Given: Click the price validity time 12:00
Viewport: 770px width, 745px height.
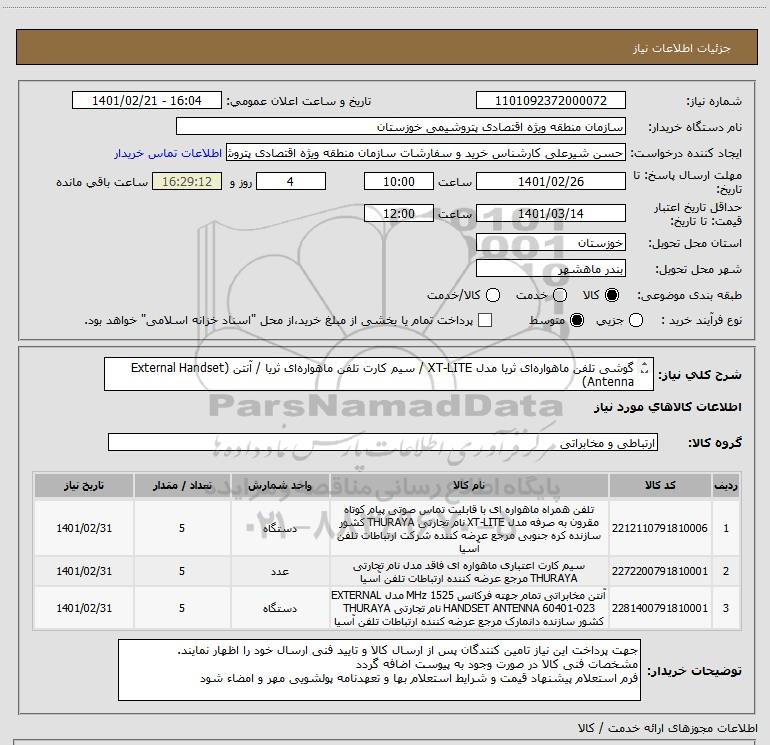Looking at the screenshot, I should click(399, 213).
